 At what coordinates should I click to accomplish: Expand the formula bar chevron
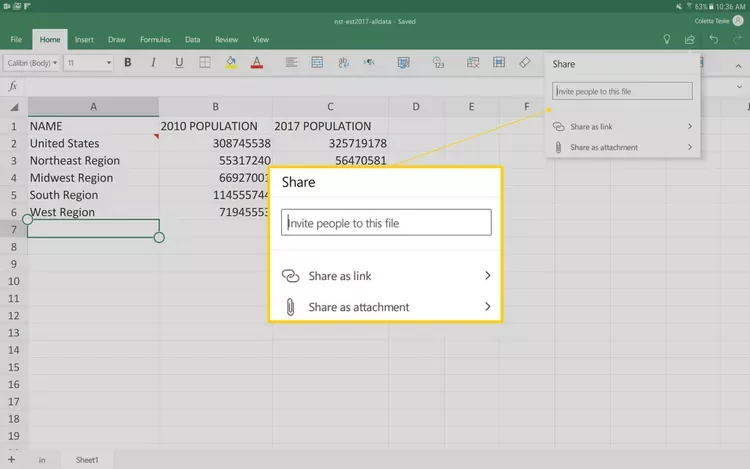739,87
